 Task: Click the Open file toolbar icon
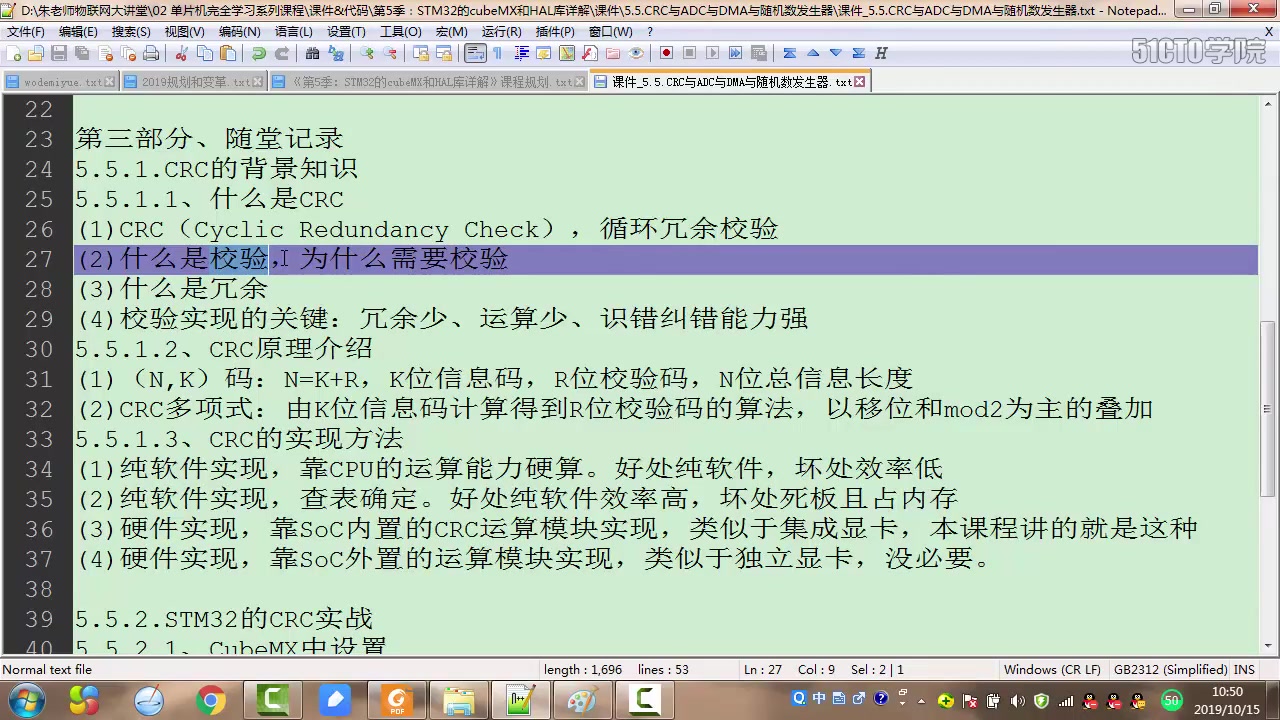point(35,53)
